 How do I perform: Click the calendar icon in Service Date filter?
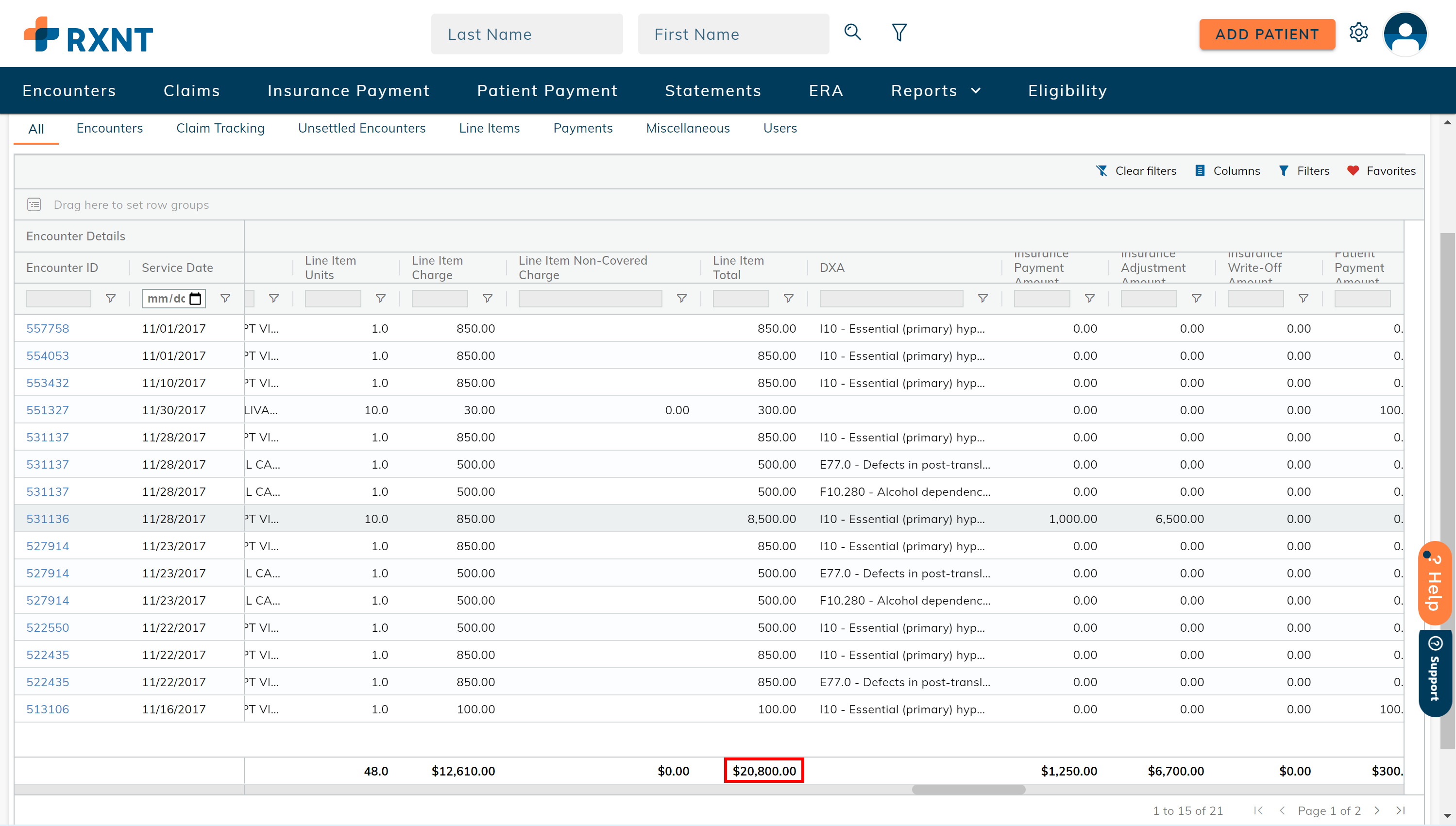click(195, 299)
